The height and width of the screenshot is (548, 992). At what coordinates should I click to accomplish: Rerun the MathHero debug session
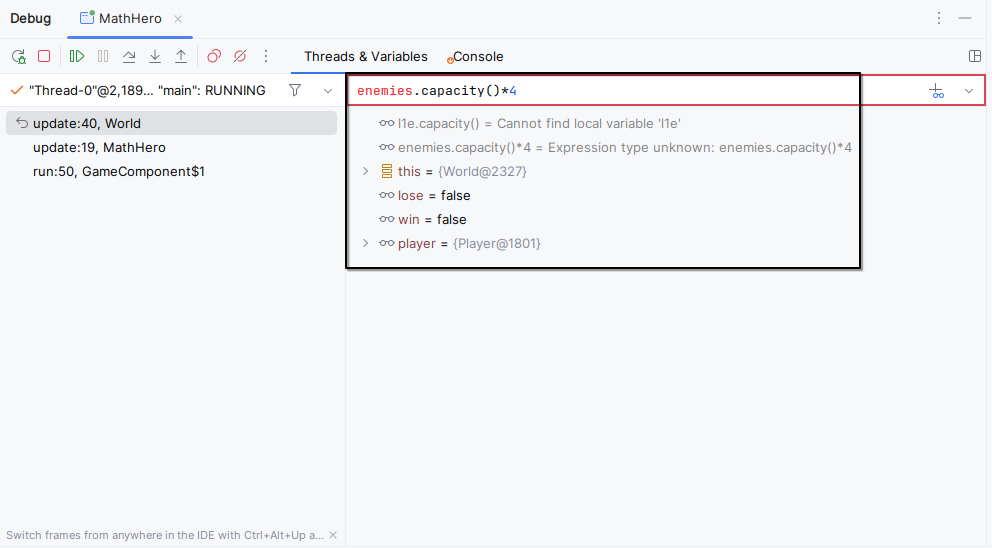click(x=18, y=57)
